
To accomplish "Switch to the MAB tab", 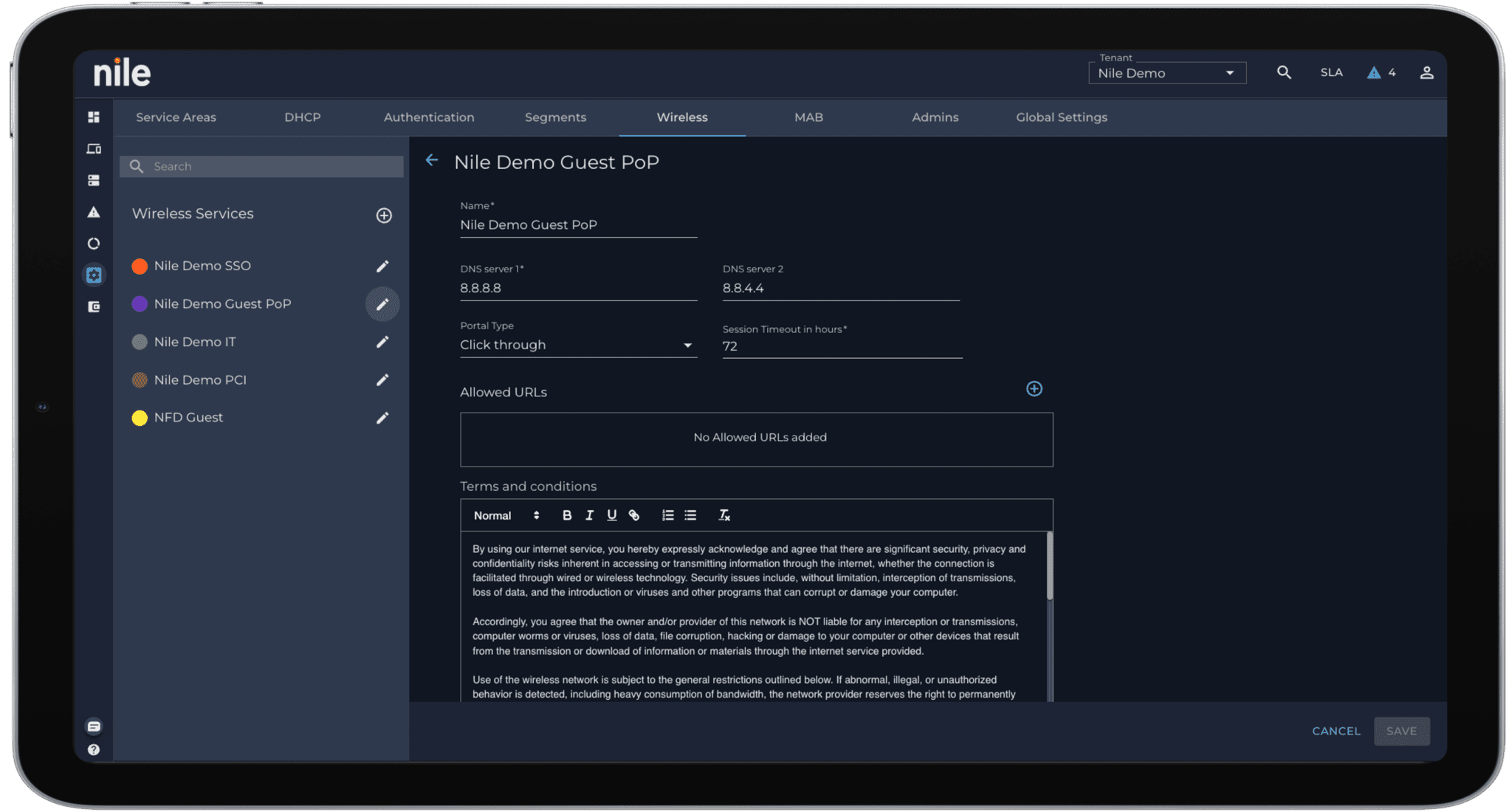I will coord(808,117).
